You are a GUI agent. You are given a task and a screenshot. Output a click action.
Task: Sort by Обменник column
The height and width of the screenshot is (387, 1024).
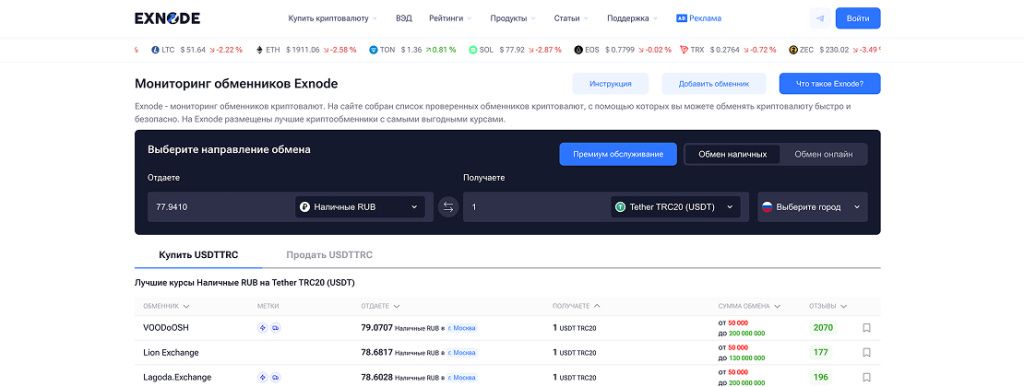pos(167,306)
